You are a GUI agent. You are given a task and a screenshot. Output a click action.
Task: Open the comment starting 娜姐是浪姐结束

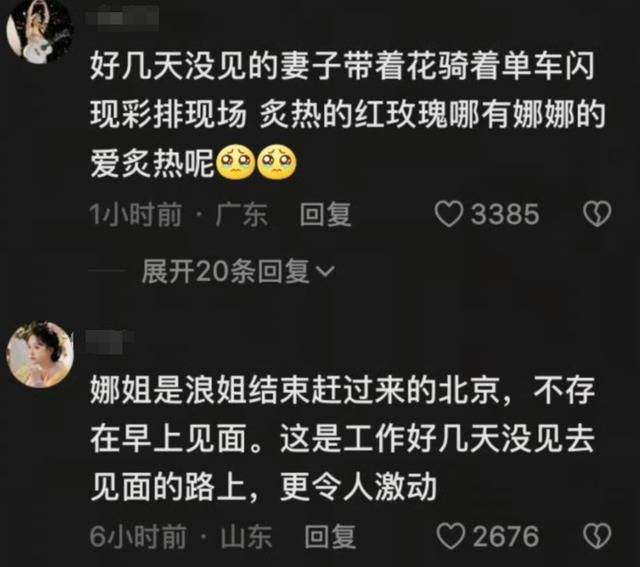(x=342, y=439)
